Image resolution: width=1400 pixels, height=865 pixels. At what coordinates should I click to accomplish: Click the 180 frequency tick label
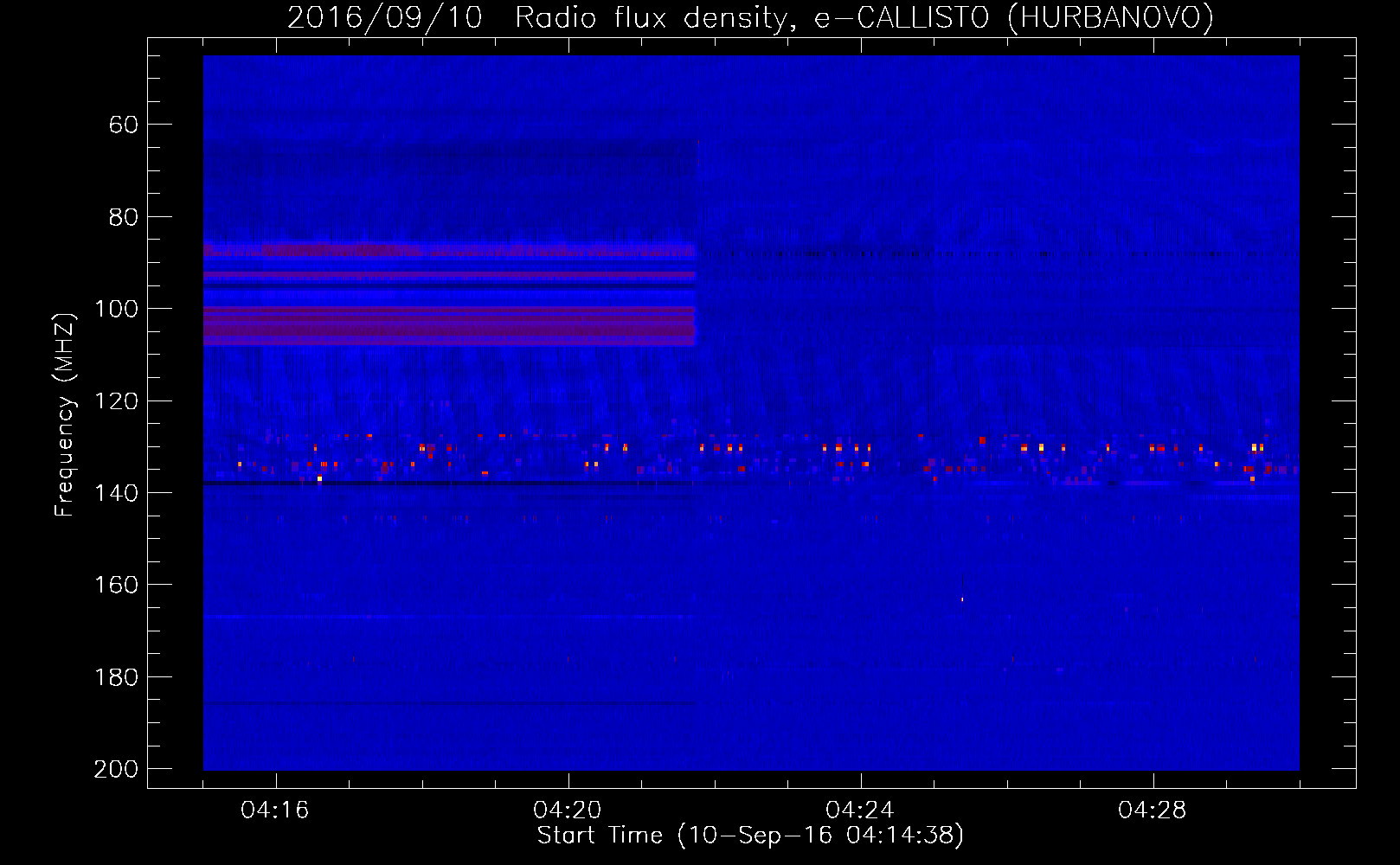coord(117,676)
